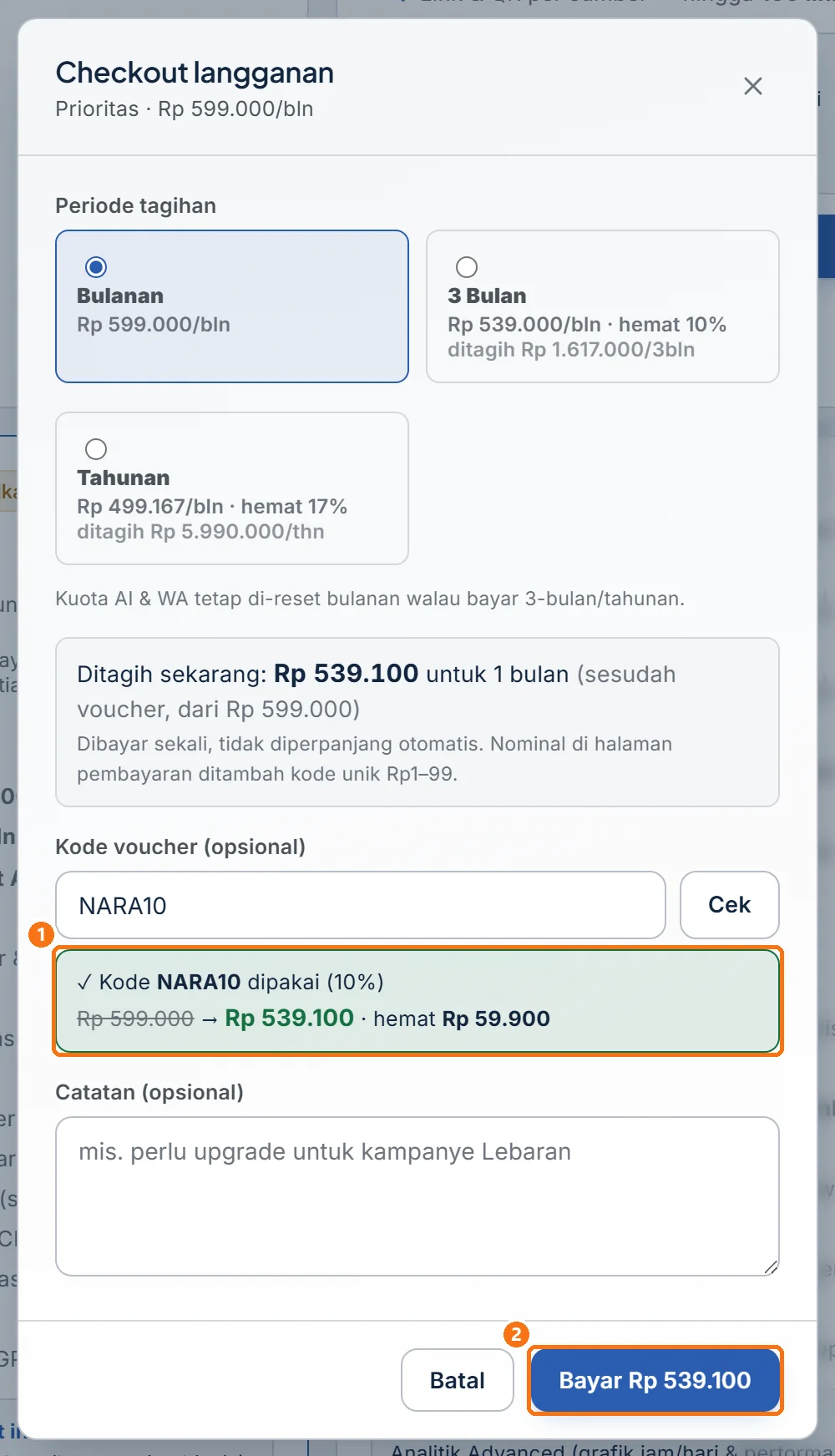Click the struck-through 'Rp 599.000' price
The image size is (835, 1456).
(135, 1019)
